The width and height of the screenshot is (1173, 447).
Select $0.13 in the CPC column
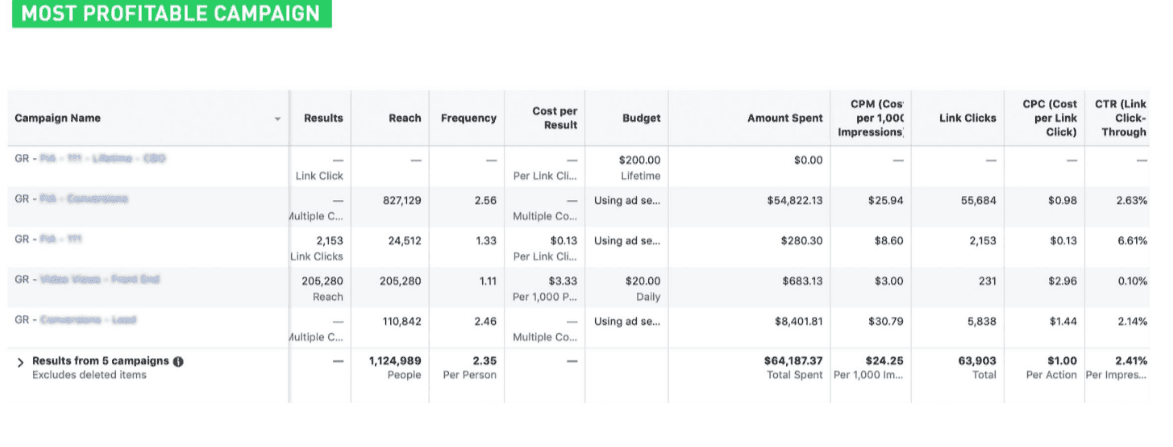coord(1063,241)
